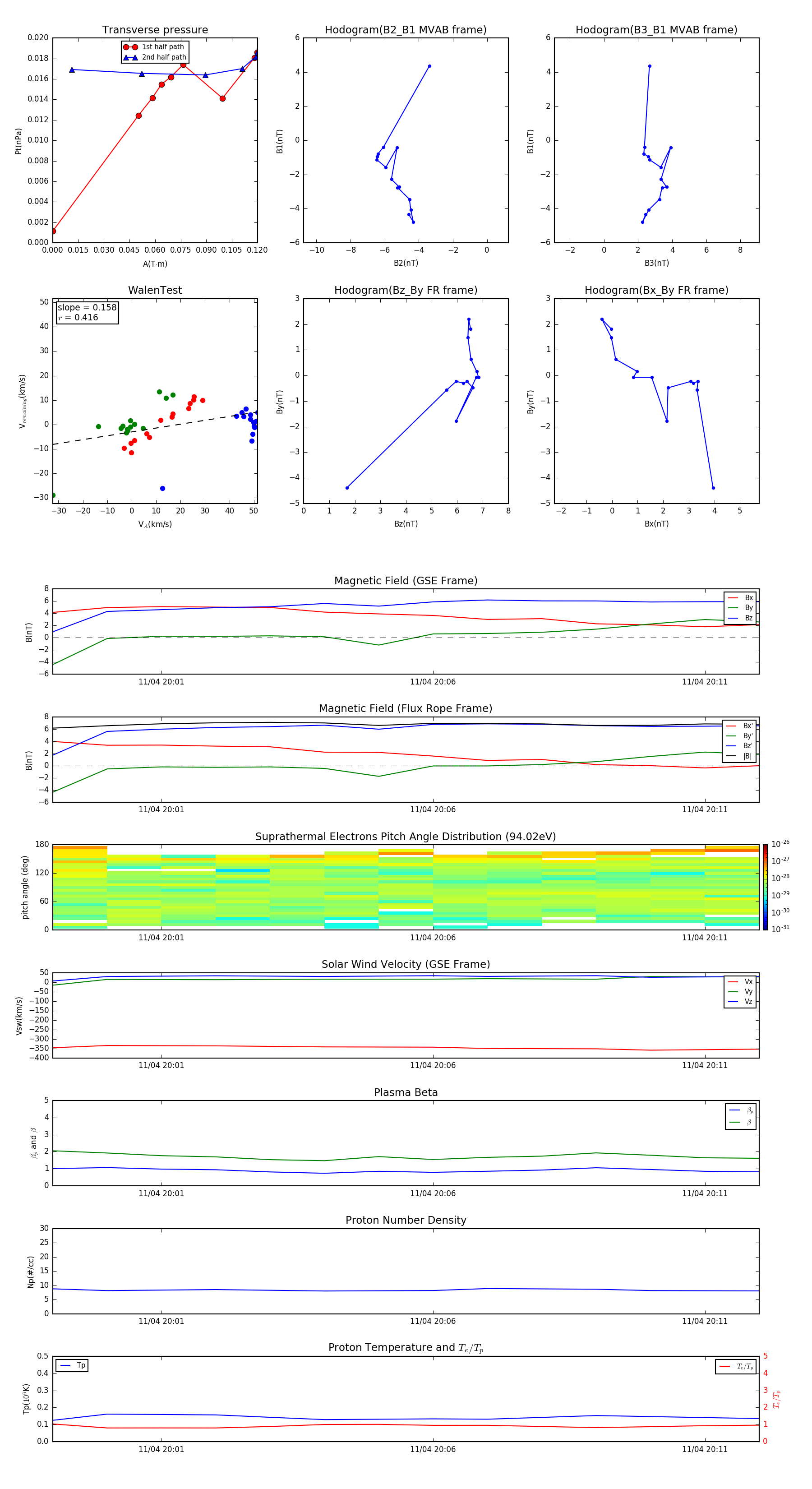Click the 'Magnetic Field (GSE Frame)' title

[x=406, y=581]
